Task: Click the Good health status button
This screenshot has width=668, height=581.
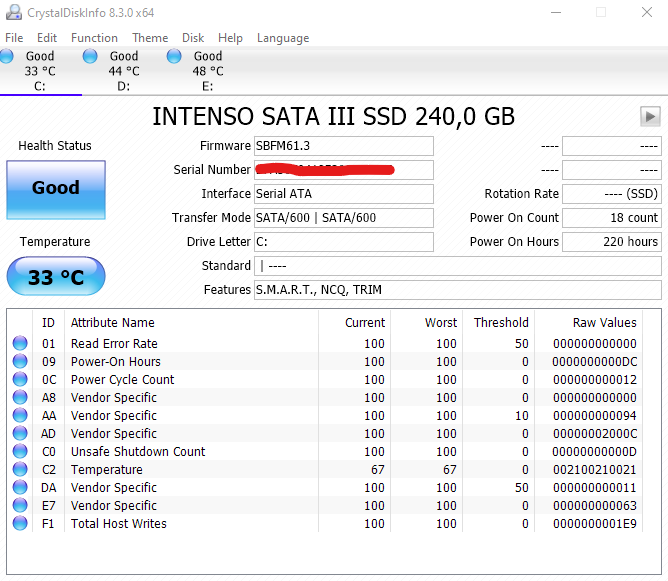Action: point(56,190)
